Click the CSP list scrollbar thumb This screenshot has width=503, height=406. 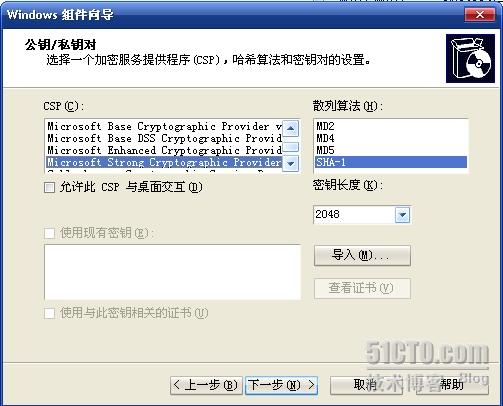(x=291, y=147)
